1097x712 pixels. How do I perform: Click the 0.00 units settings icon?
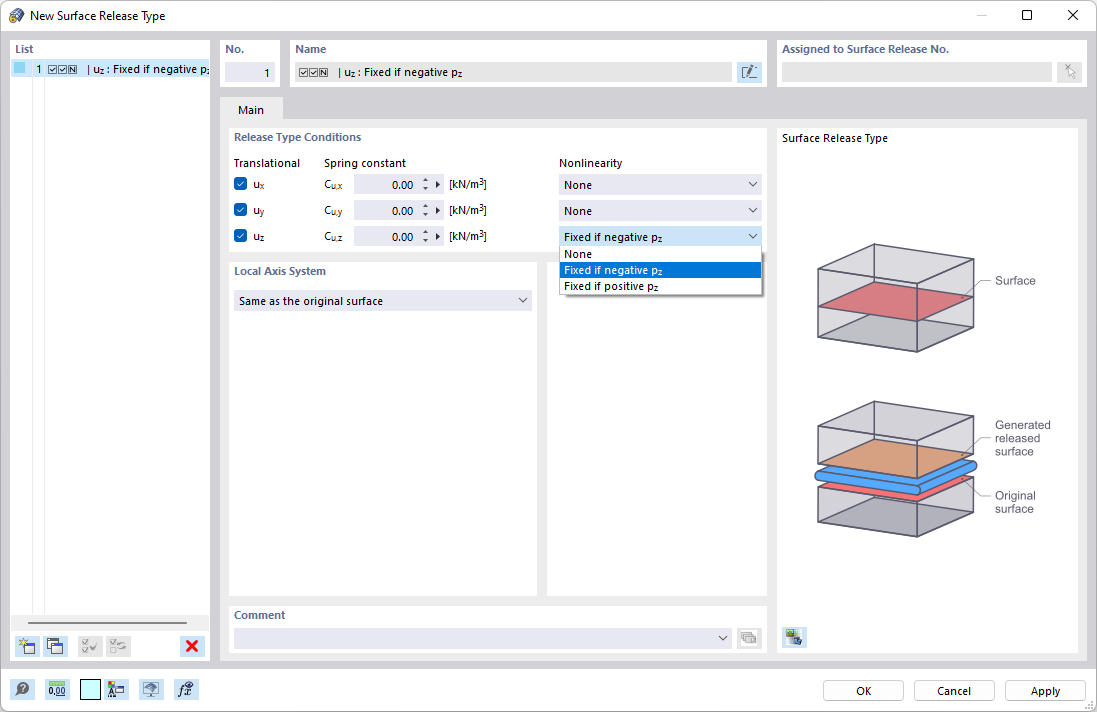(x=57, y=690)
